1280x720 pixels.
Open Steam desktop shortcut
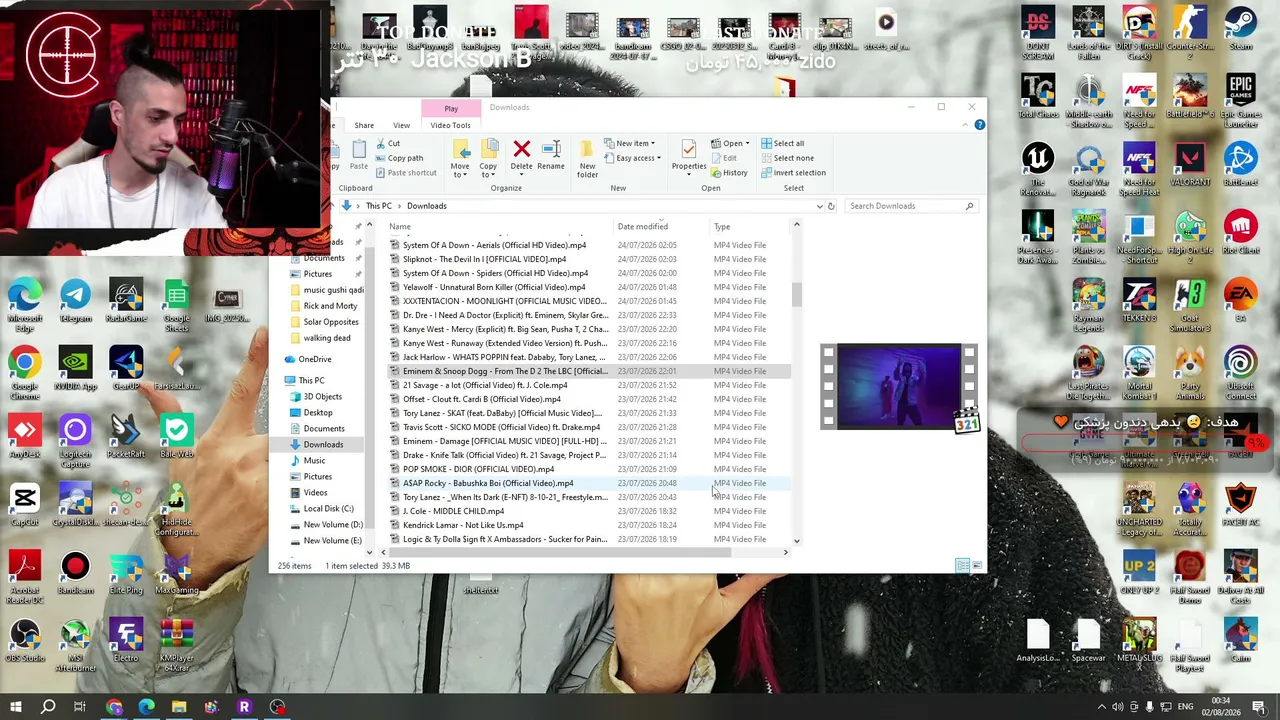(1240, 30)
